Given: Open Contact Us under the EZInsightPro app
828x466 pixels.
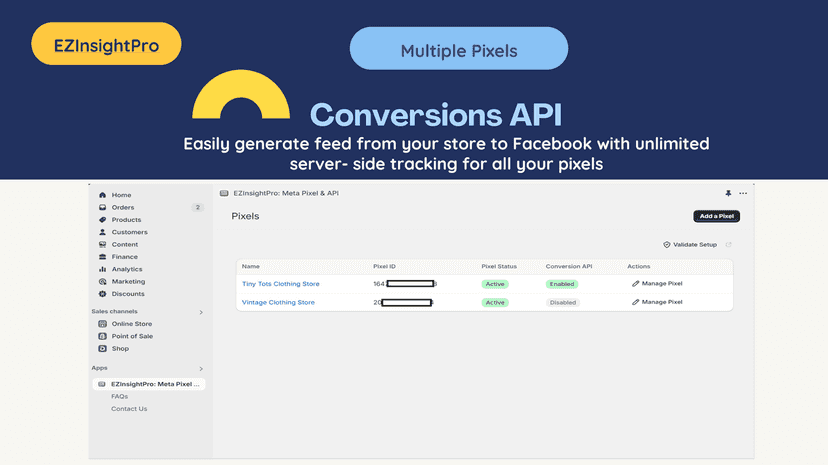Looking at the screenshot, I should pos(129,409).
